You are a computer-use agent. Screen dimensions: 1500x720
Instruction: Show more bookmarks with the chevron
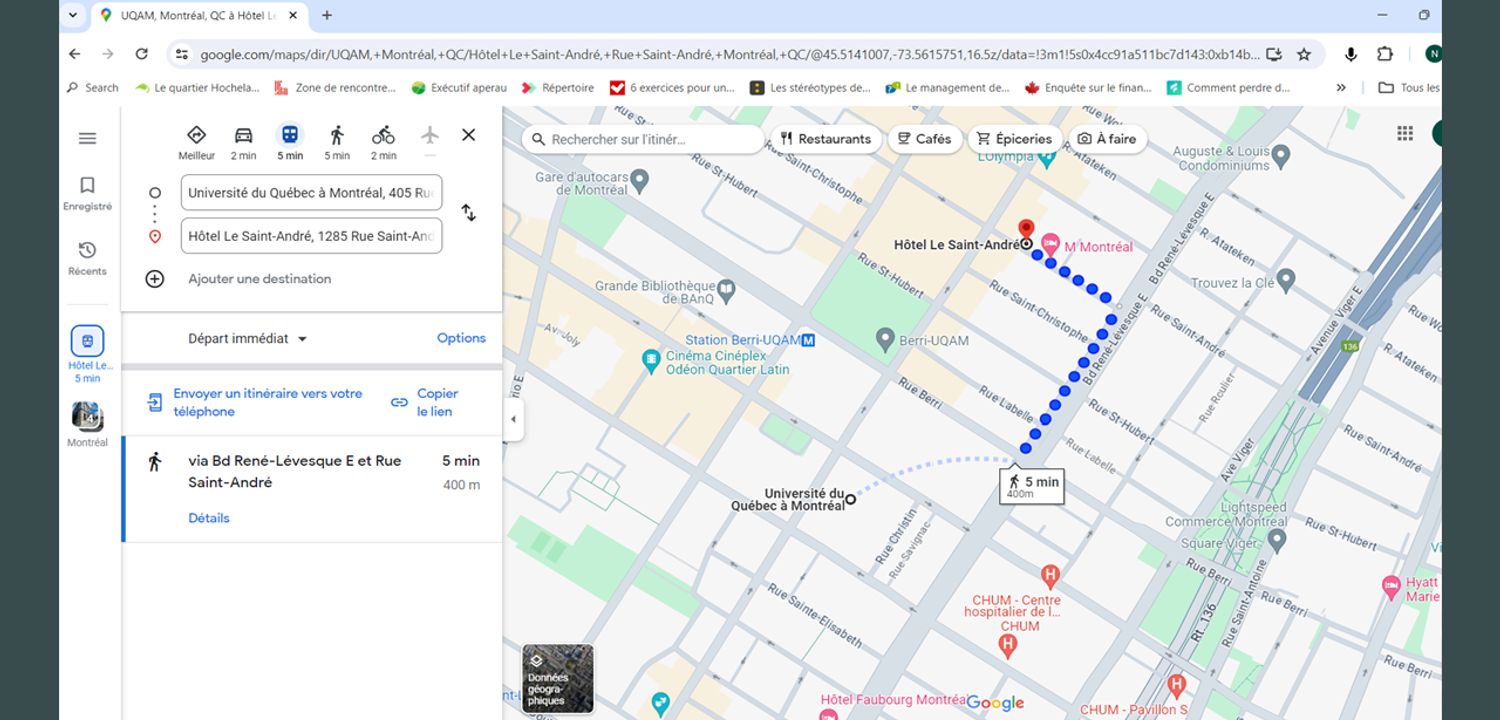1341,88
